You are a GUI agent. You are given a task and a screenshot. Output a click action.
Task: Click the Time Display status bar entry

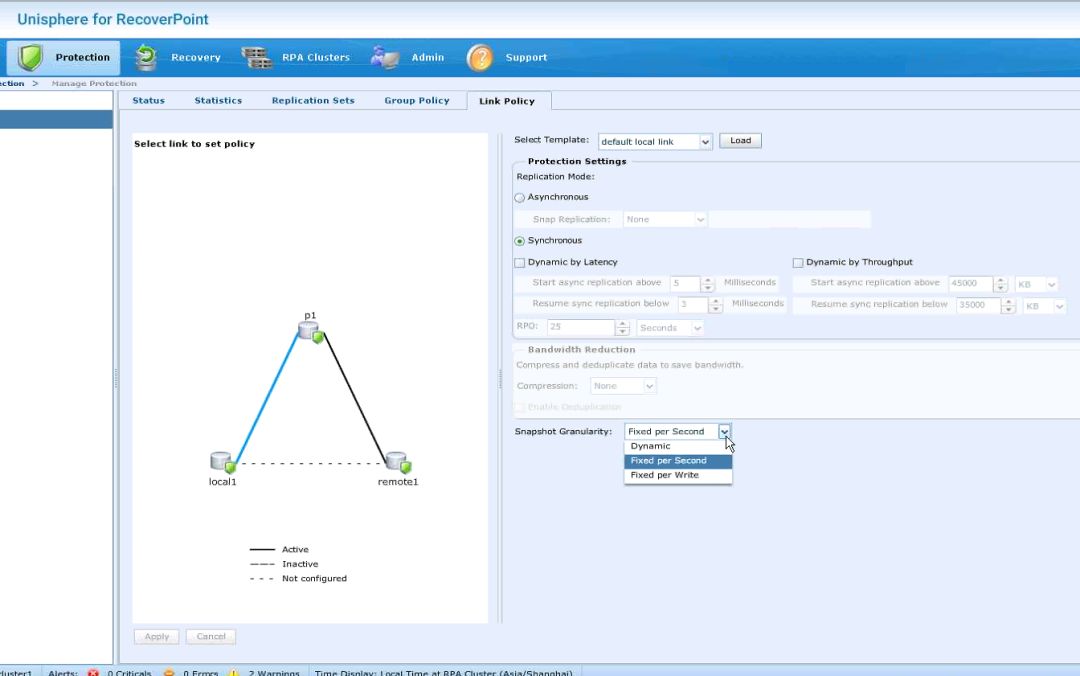click(x=443, y=672)
